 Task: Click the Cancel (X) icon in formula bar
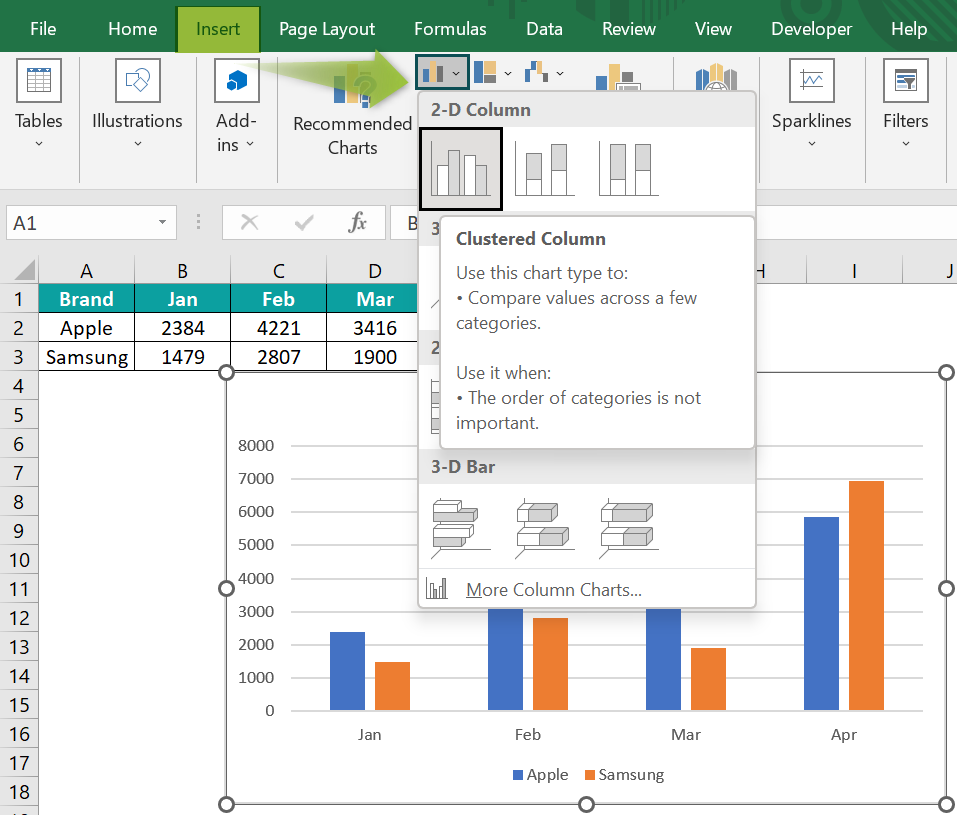[250, 222]
